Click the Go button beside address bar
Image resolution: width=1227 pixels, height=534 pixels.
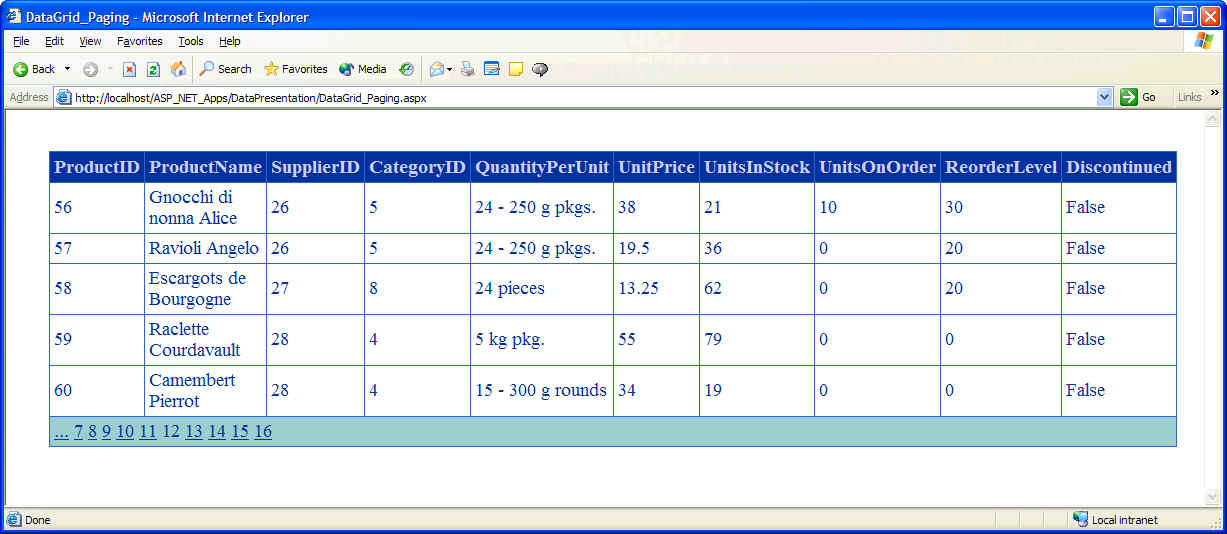tap(1138, 97)
